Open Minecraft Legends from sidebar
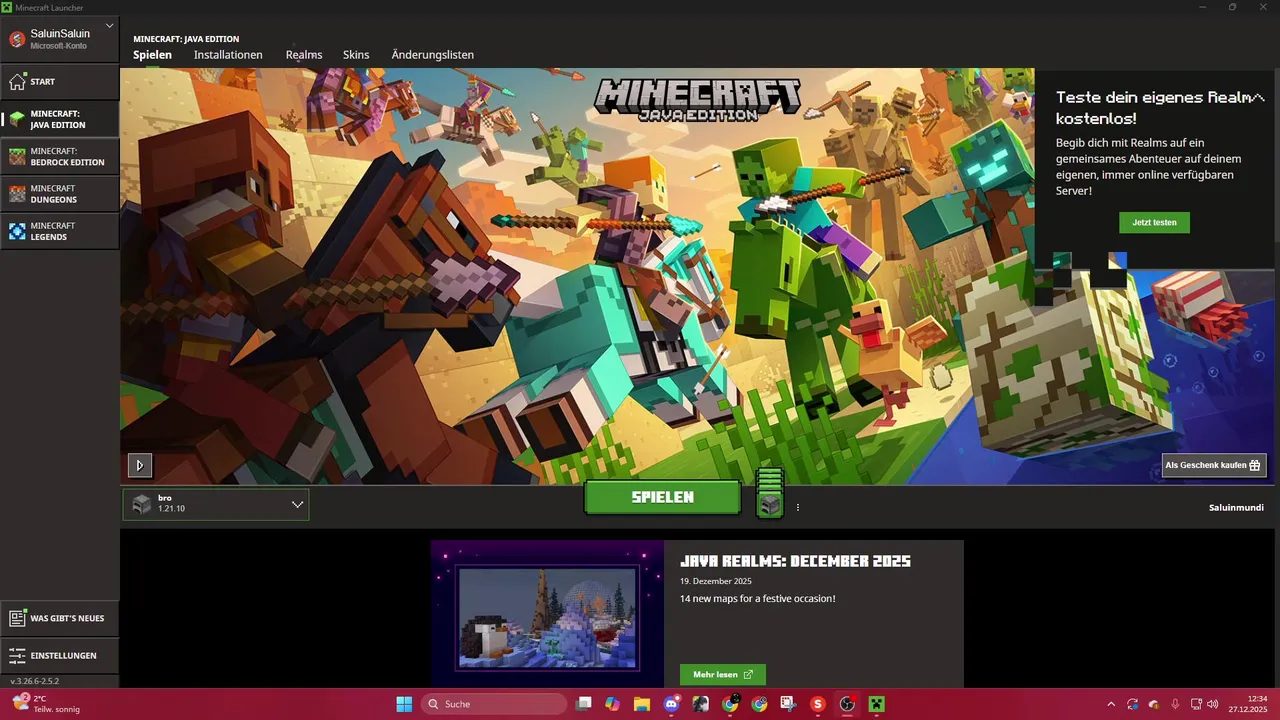The height and width of the screenshot is (720, 1280). coord(60,231)
